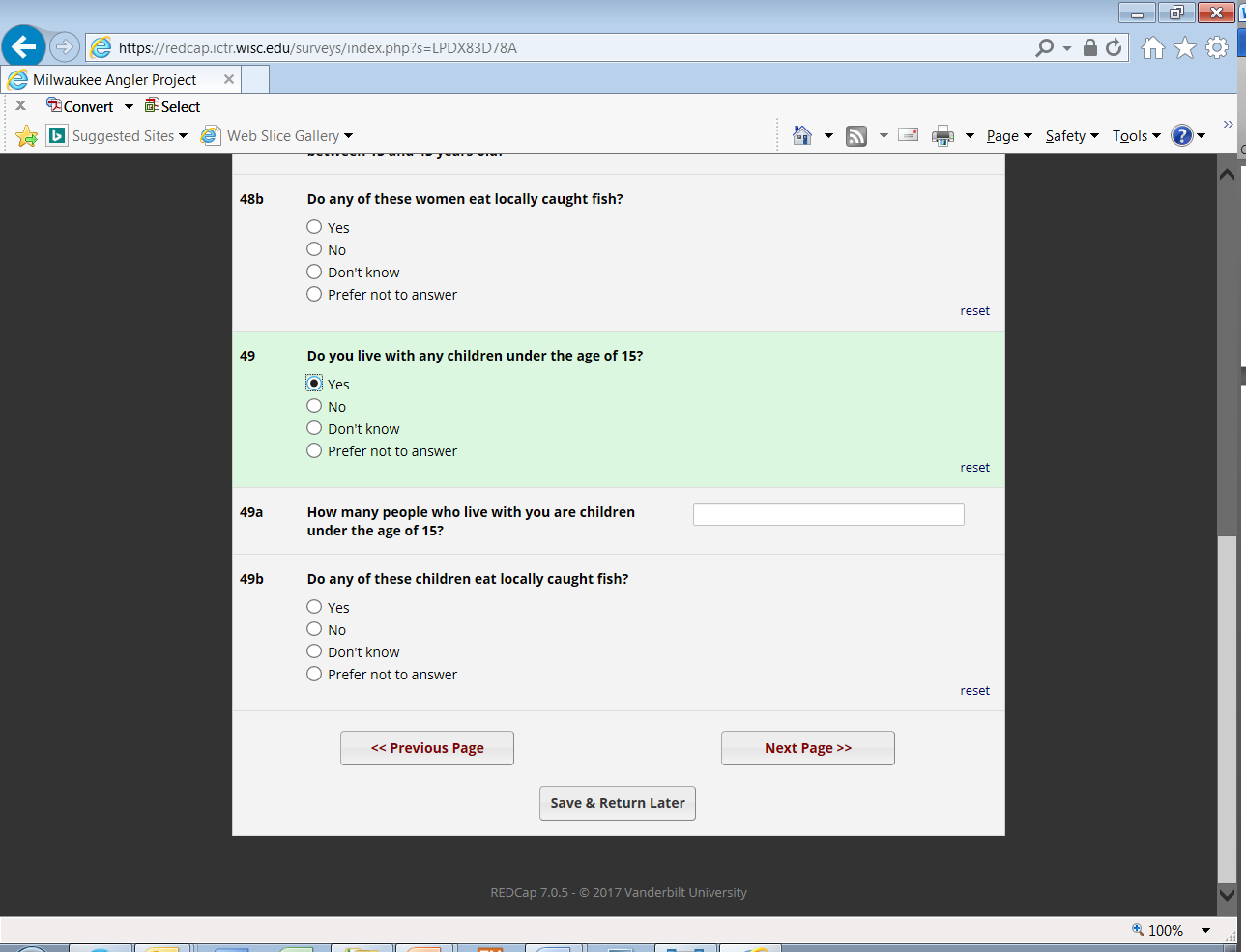Click the blue Help question mark icon
The height and width of the screenshot is (952, 1246).
[1182, 135]
